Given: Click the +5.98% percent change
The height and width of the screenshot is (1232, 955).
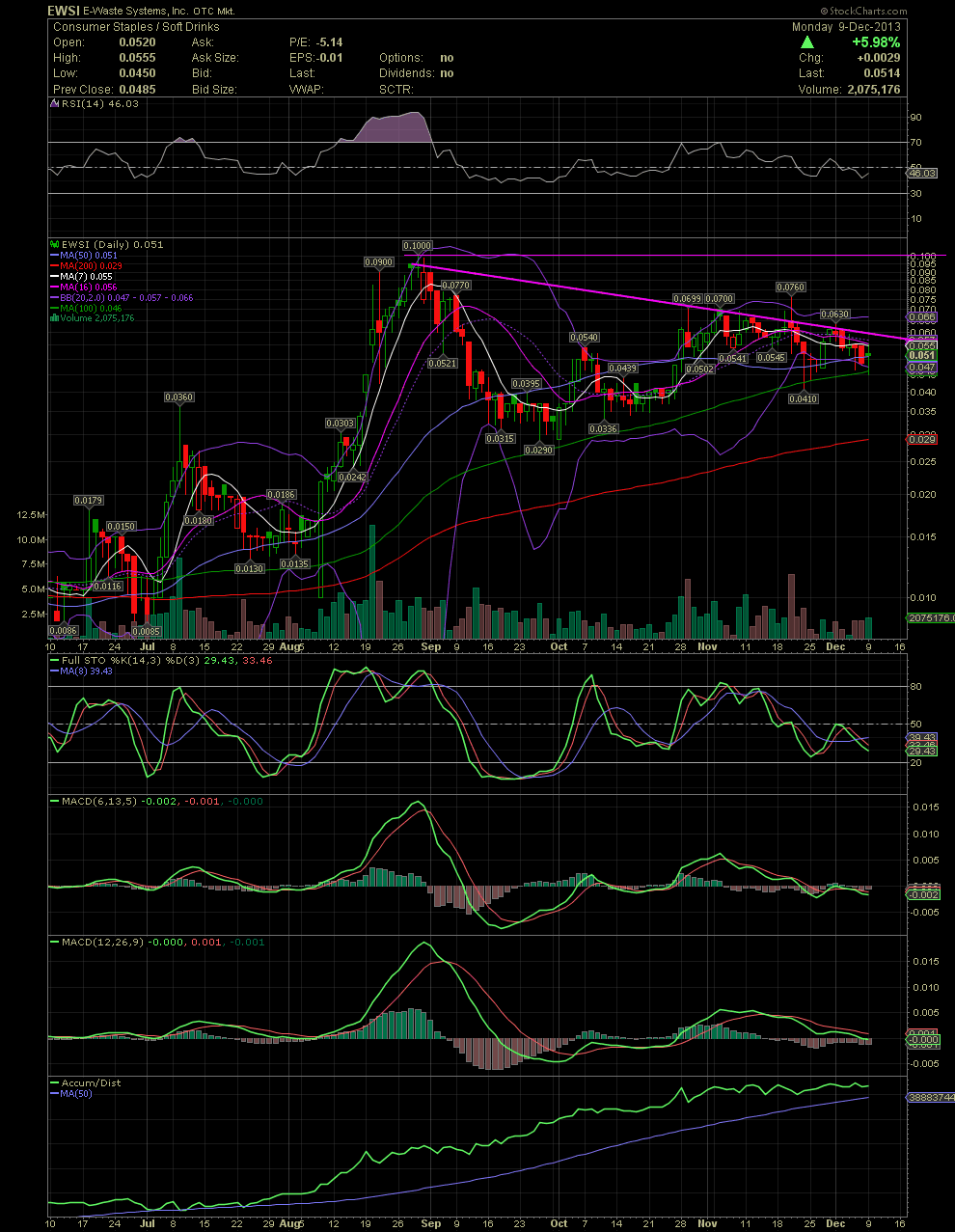Looking at the screenshot, I should click(877, 42).
